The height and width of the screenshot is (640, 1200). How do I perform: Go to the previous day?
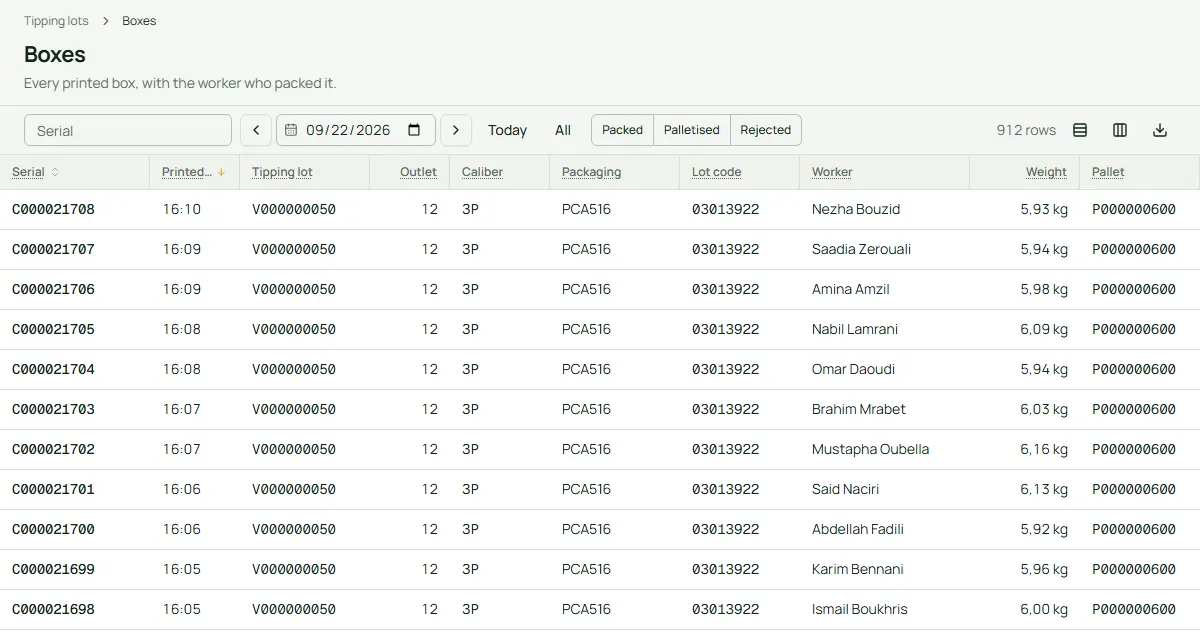[x=256, y=130]
